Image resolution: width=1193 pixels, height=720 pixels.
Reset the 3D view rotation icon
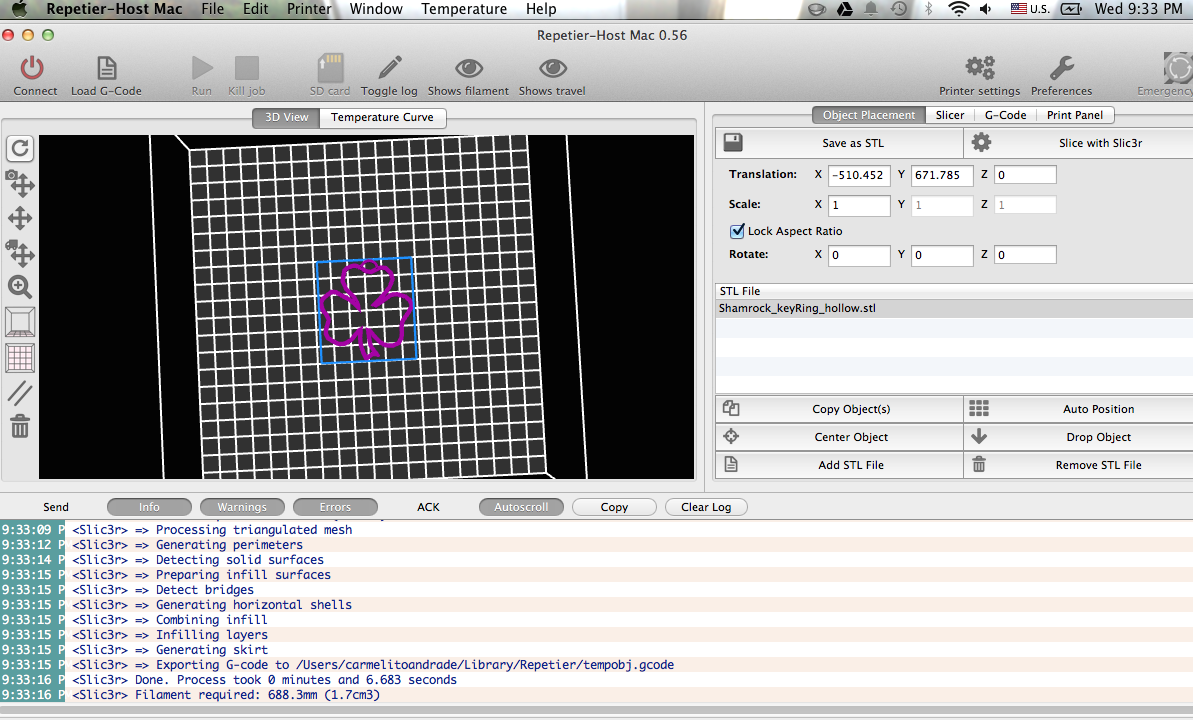[x=20, y=148]
